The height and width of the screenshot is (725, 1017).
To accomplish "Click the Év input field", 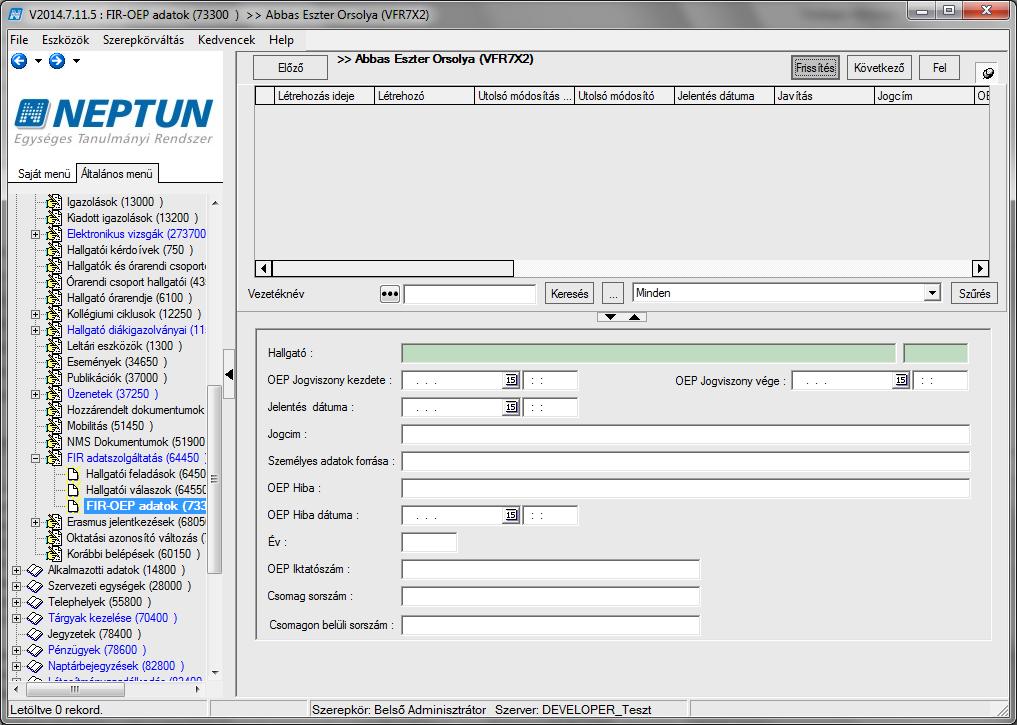I will click(429, 542).
